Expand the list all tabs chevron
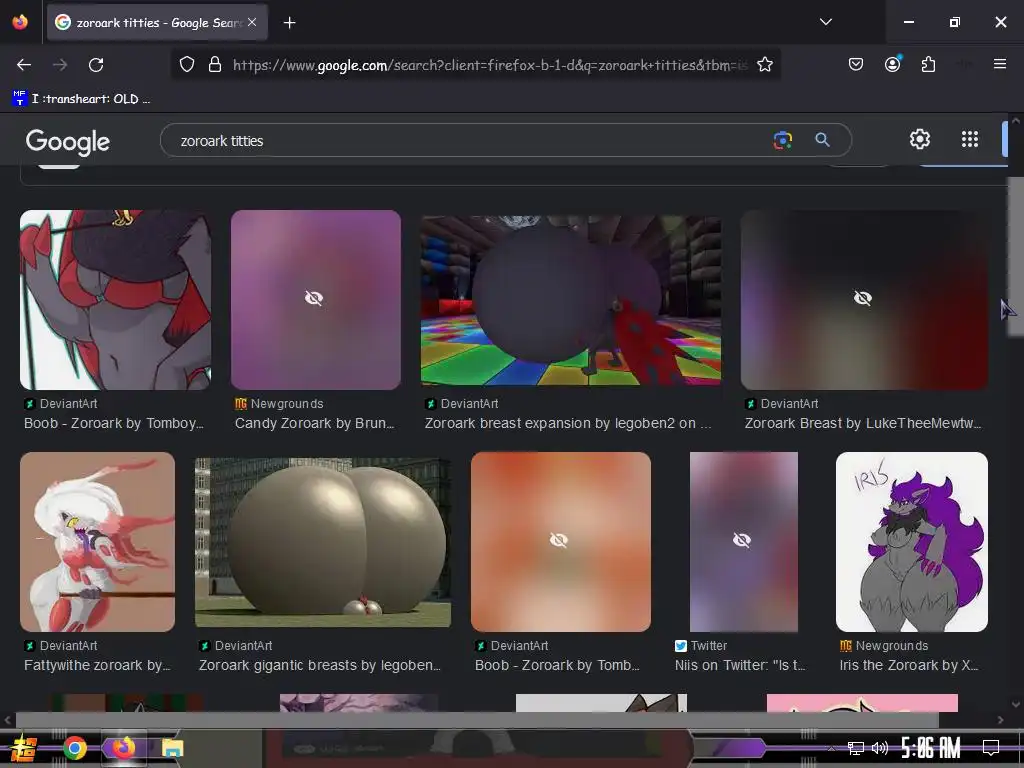1024x768 pixels. (x=825, y=22)
